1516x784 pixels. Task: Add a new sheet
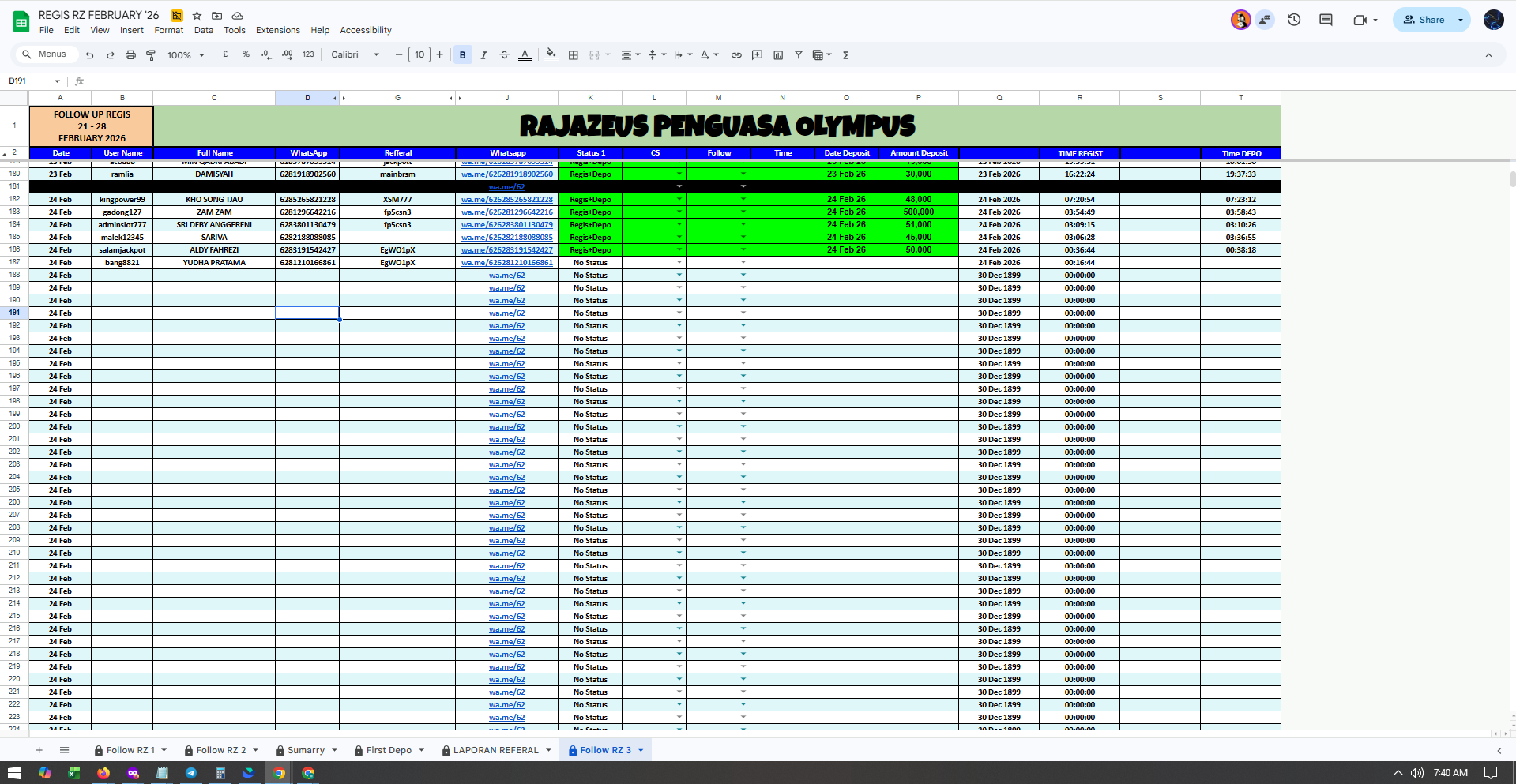39,750
